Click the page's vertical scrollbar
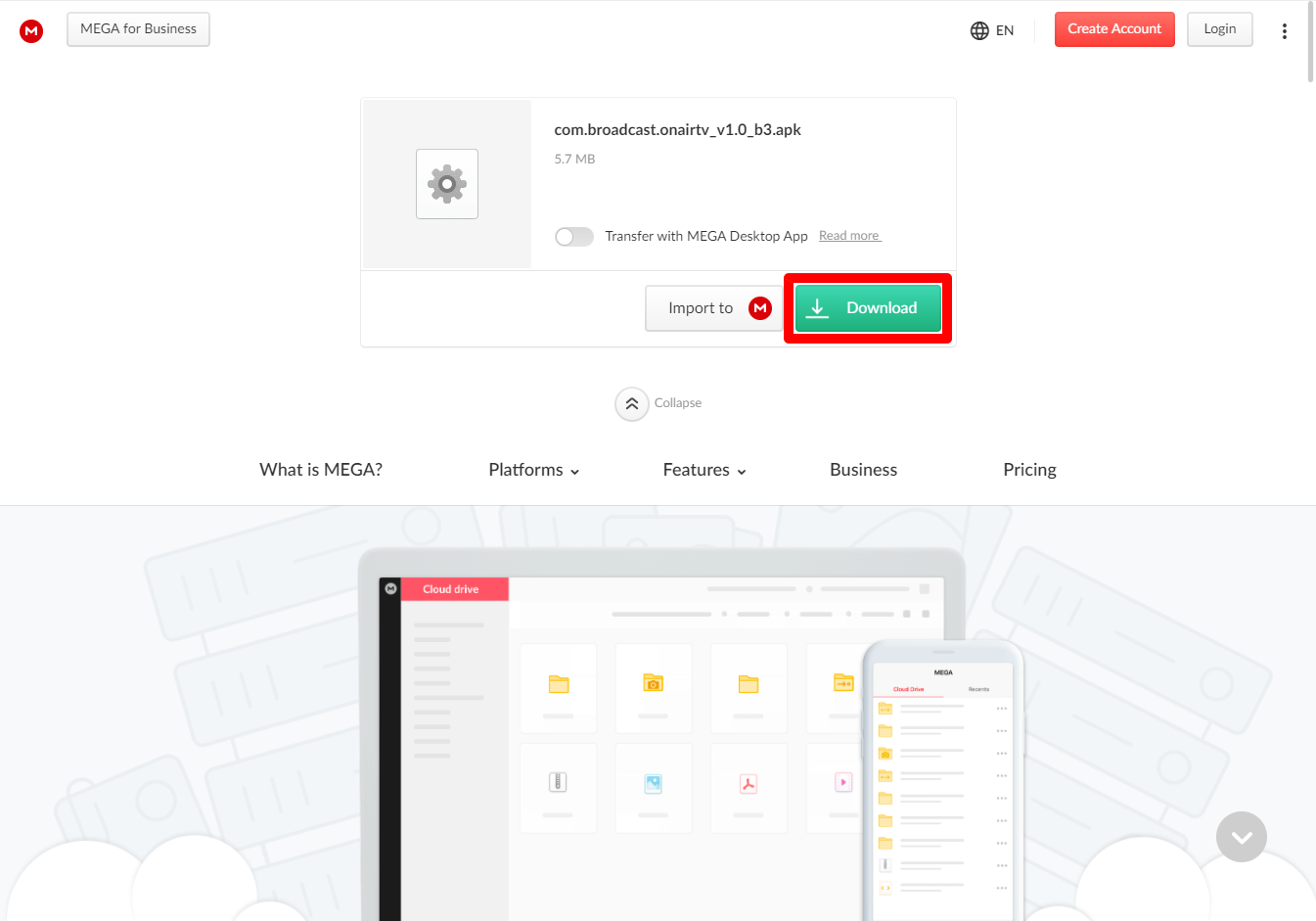 click(1310, 42)
